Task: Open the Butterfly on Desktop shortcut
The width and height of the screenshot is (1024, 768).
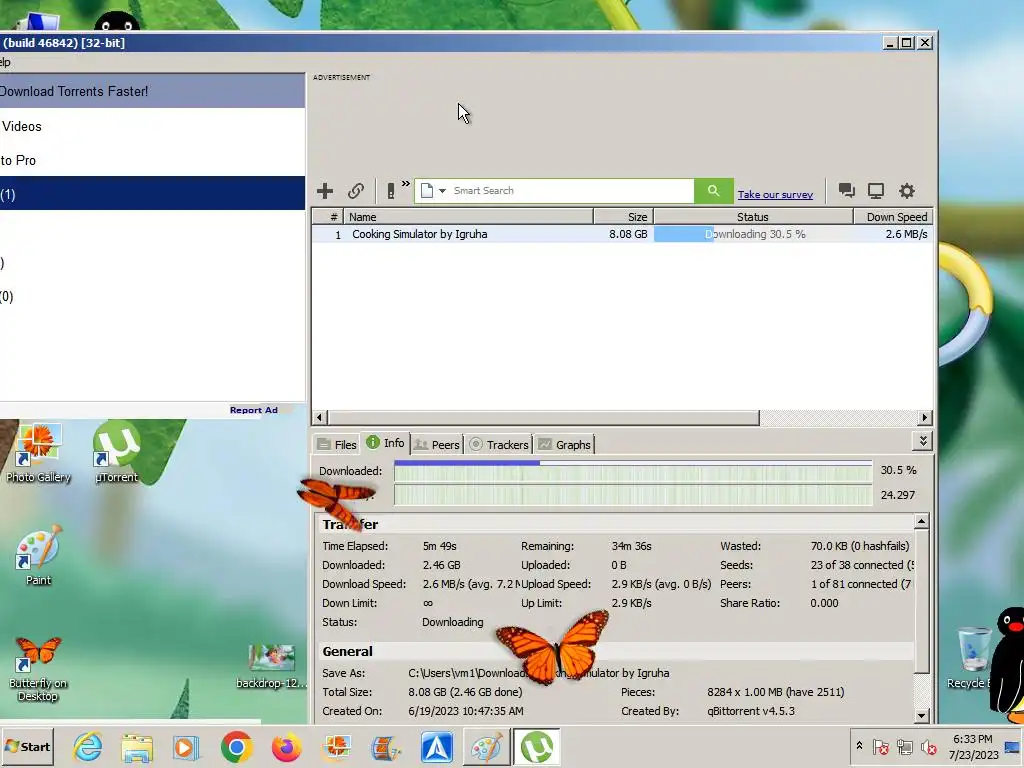Action: (38, 667)
